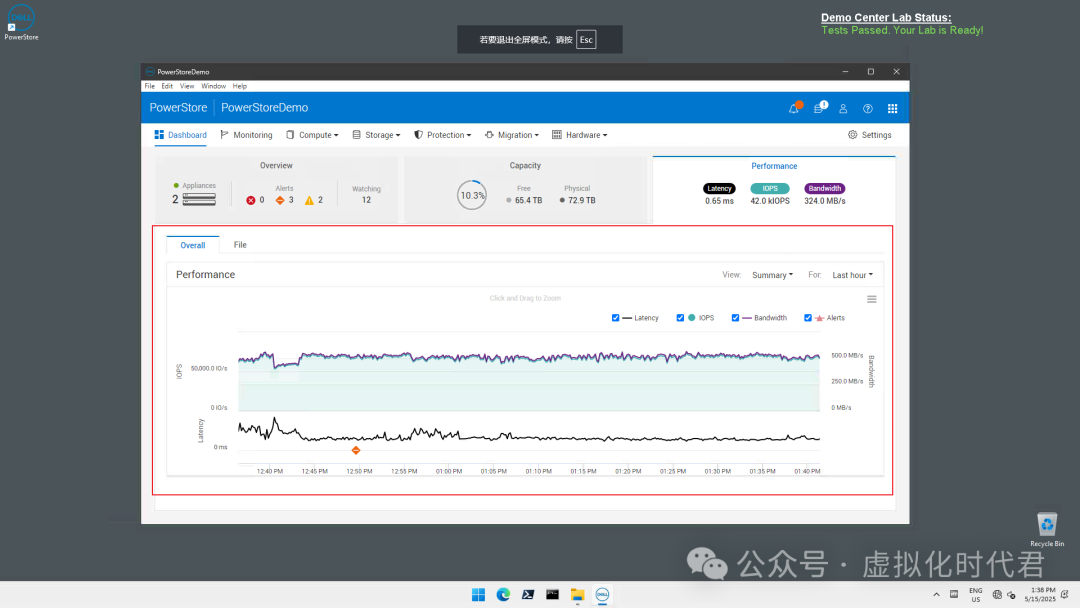Click the PowerStore brand title
The height and width of the screenshot is (608, 1080).
[178, 107]
